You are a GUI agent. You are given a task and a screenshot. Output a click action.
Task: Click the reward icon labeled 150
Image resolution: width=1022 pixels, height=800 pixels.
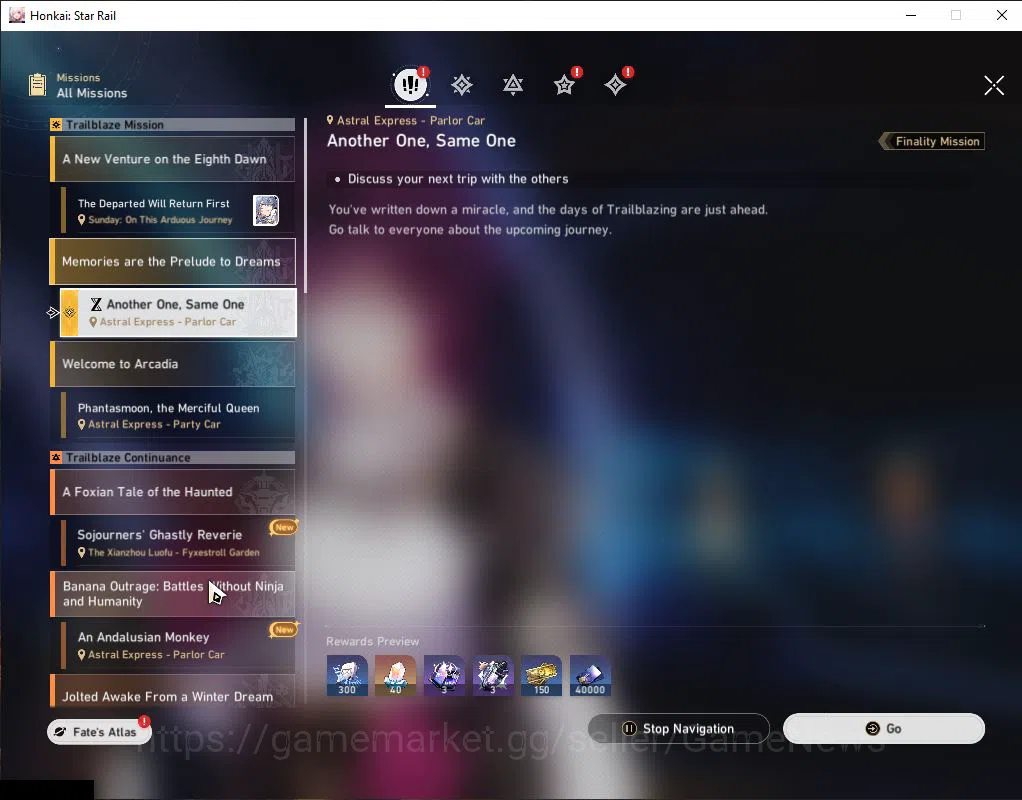542,675
